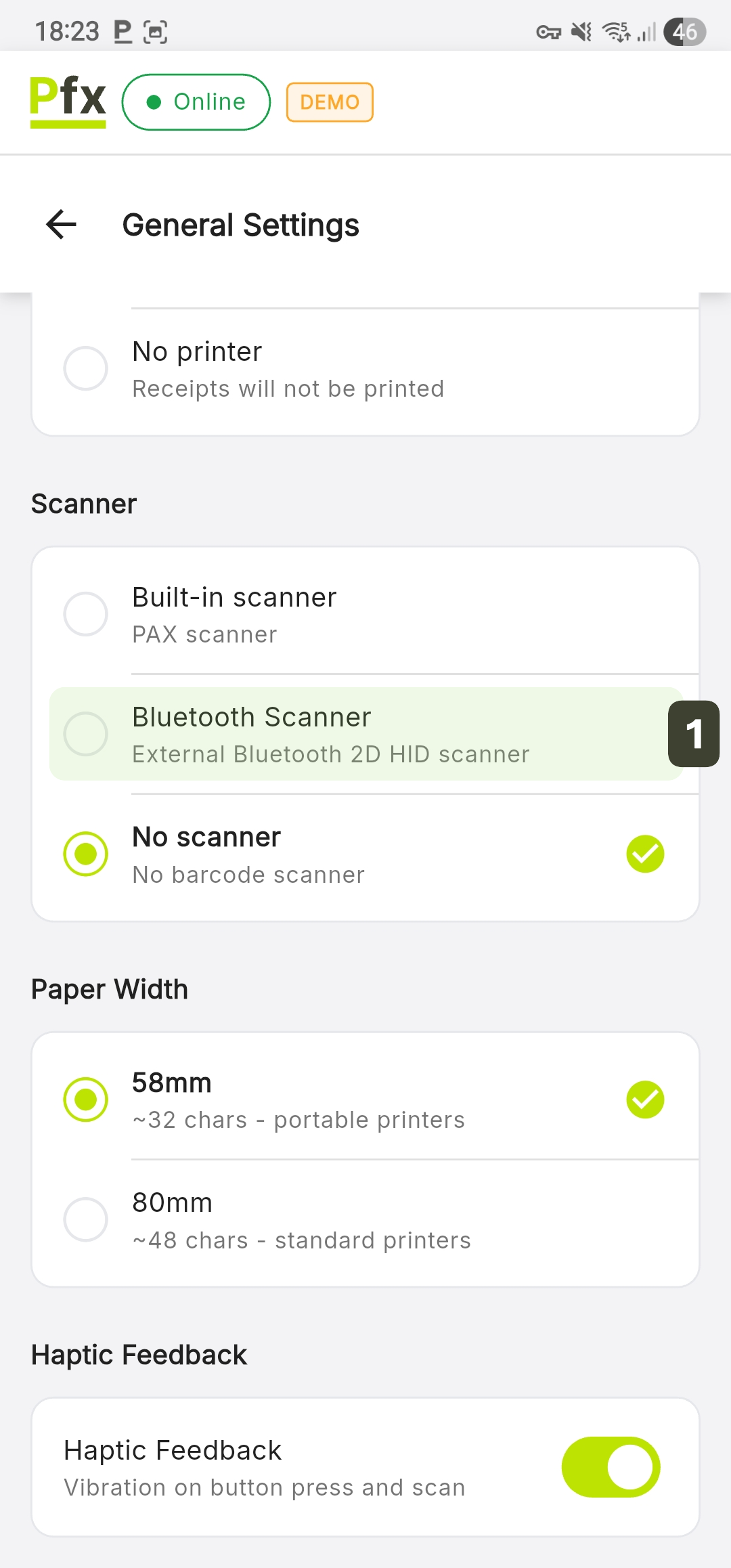Choose 80mm paper width radio button
Screen dimensions: 731x1568
86,1219
